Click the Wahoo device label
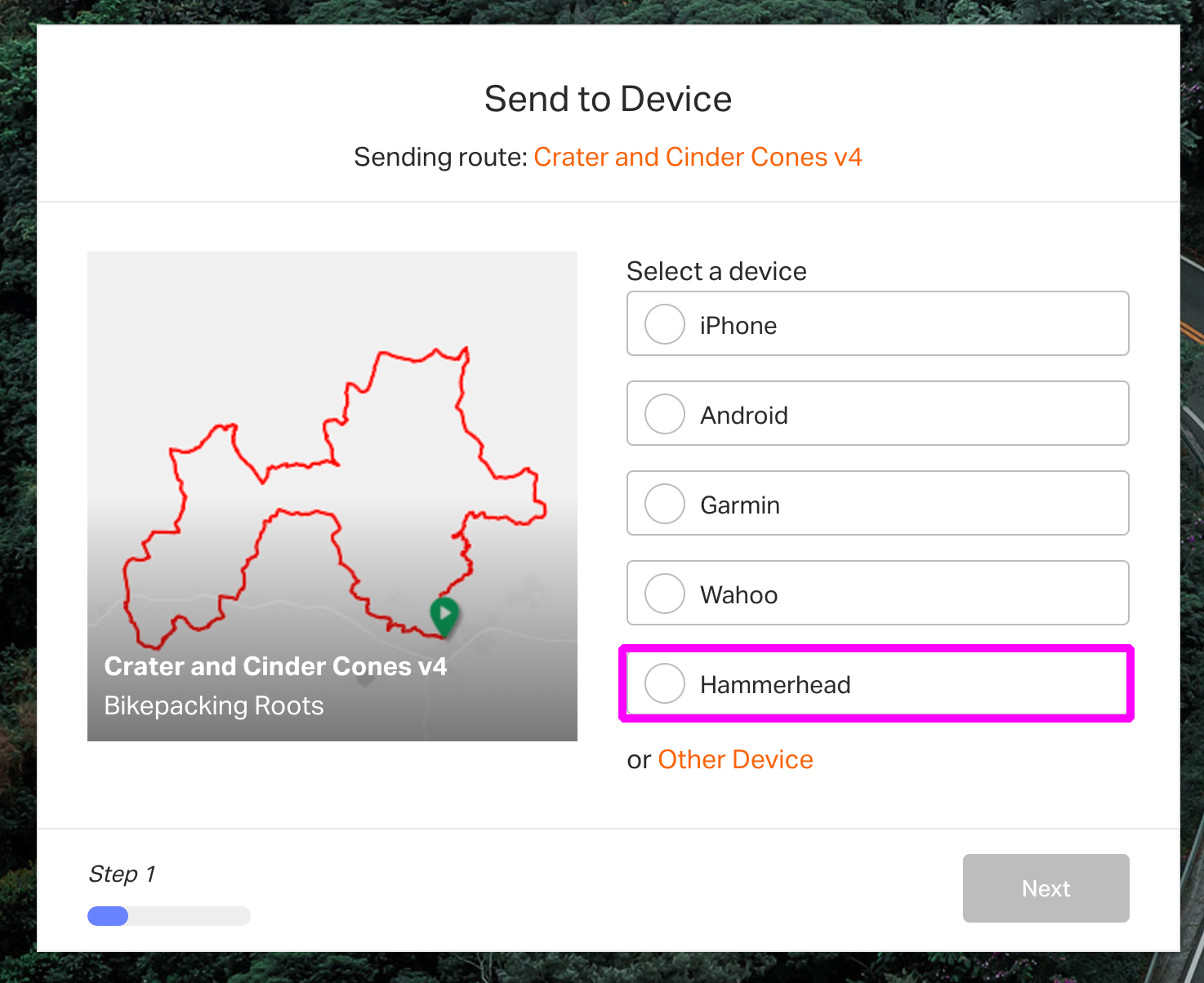 [x=738, y=595]
